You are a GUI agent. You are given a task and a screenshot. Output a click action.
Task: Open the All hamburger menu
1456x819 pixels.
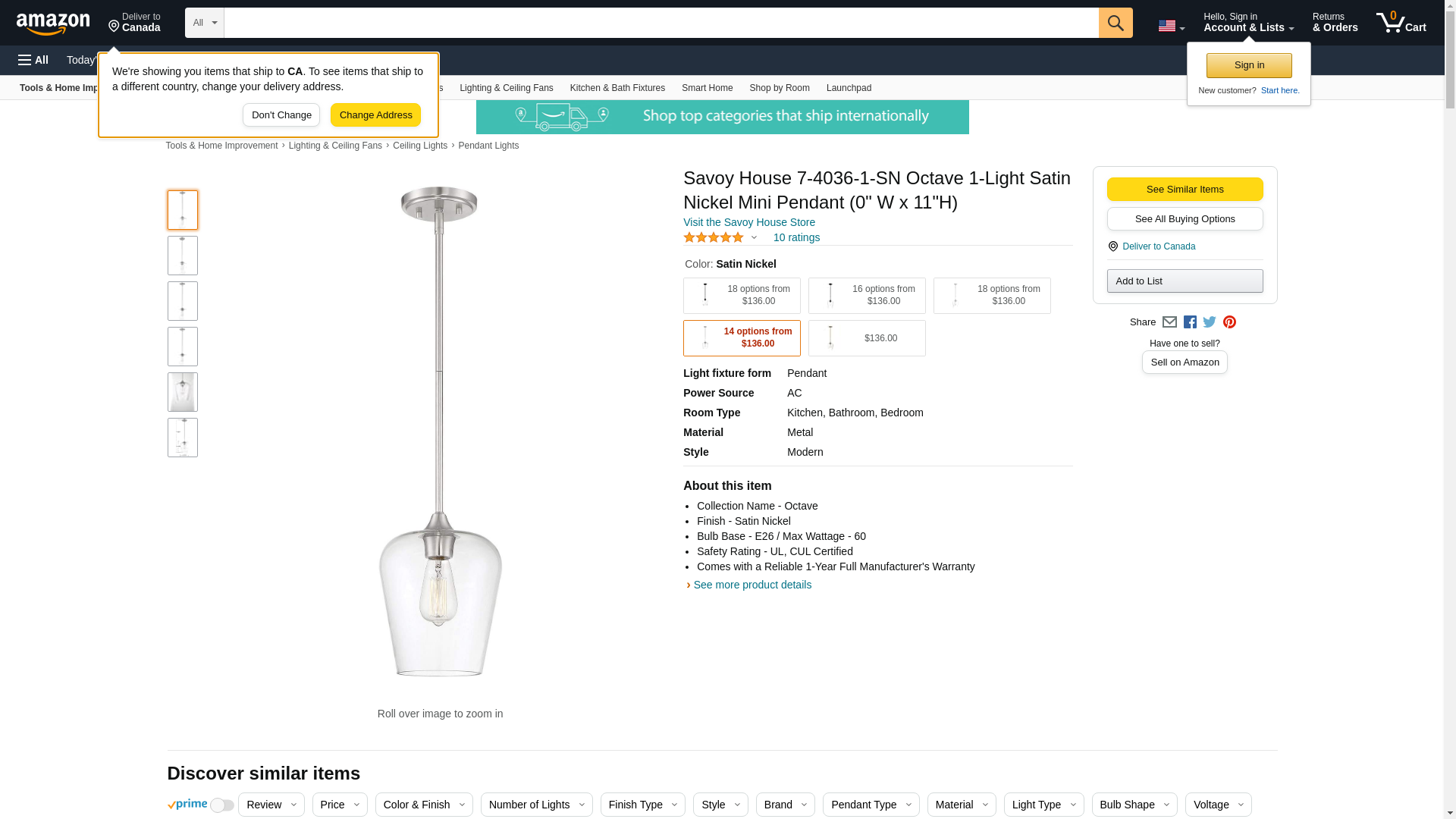(x=33, y=60)
